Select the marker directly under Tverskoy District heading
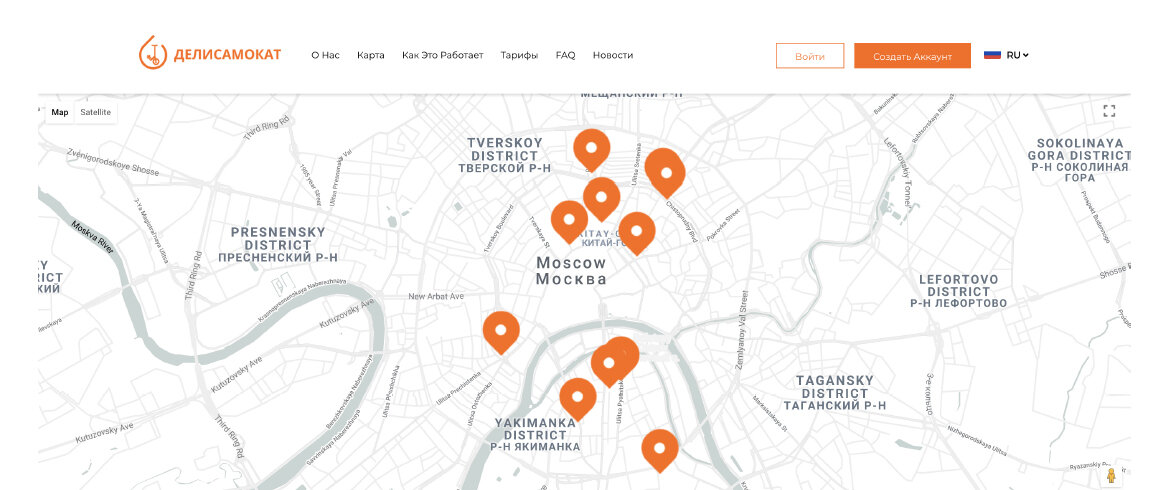The height and width of the screenshot is (490, 1168). [x=591, y=148]
